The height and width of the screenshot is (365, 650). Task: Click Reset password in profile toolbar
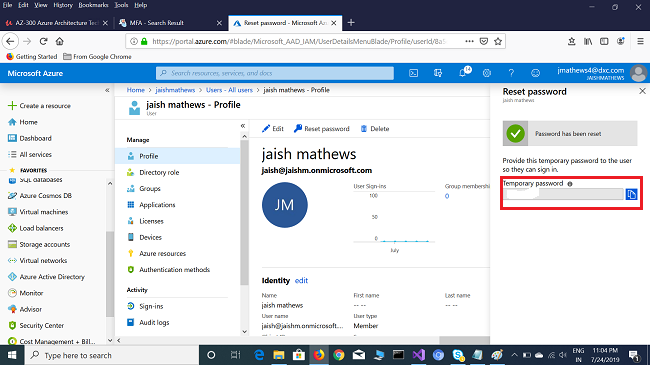click(x=322, y=129)
